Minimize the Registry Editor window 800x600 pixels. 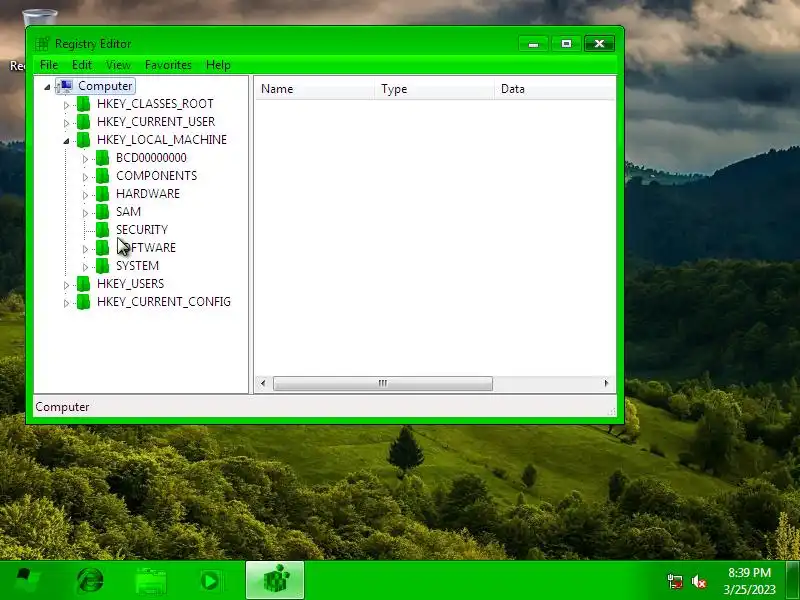click(x=534, y=44)
